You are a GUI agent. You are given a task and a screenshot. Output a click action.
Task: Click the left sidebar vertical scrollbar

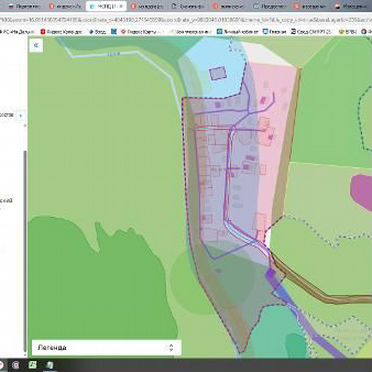[25, 250]
